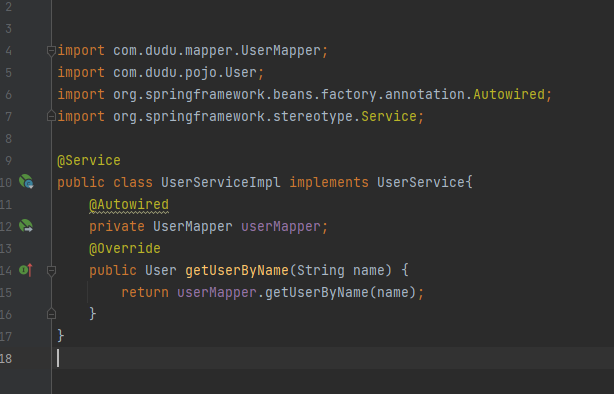Click the @Override annotation

click(x=125, y=249)
